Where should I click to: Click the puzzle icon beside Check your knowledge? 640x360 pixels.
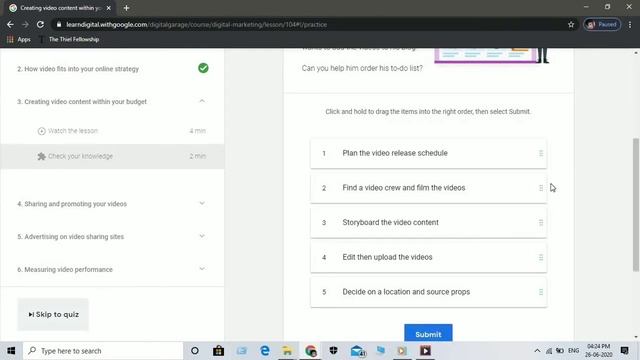pyautogui.click(x=41, y=156)
